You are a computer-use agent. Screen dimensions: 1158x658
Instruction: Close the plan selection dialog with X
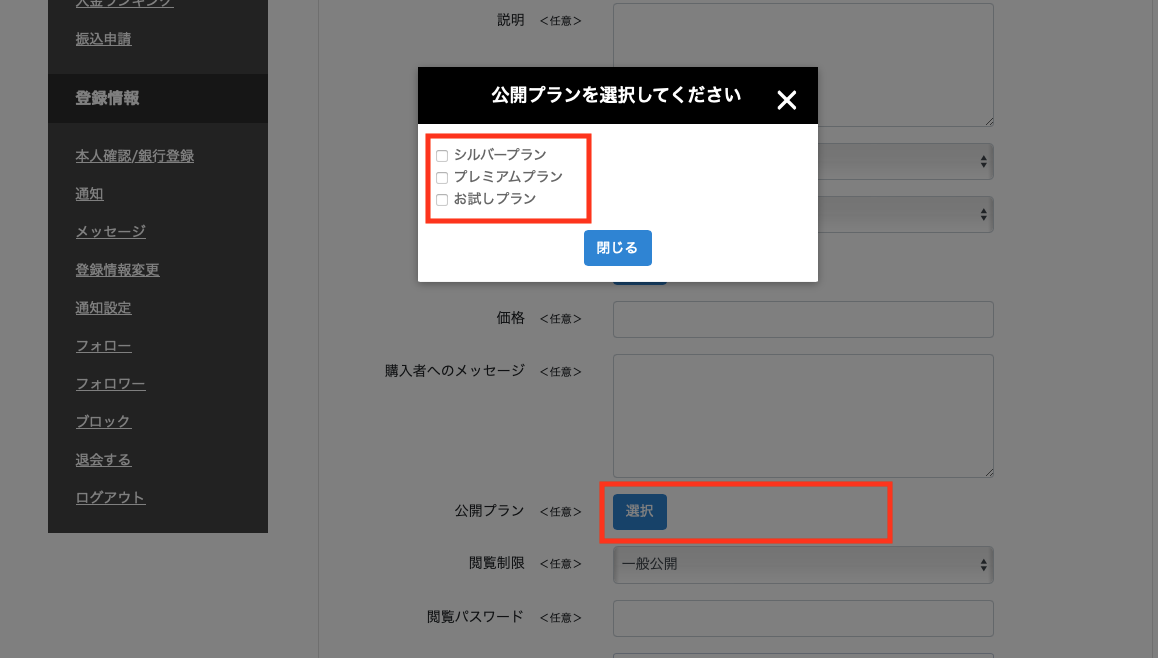787,100
